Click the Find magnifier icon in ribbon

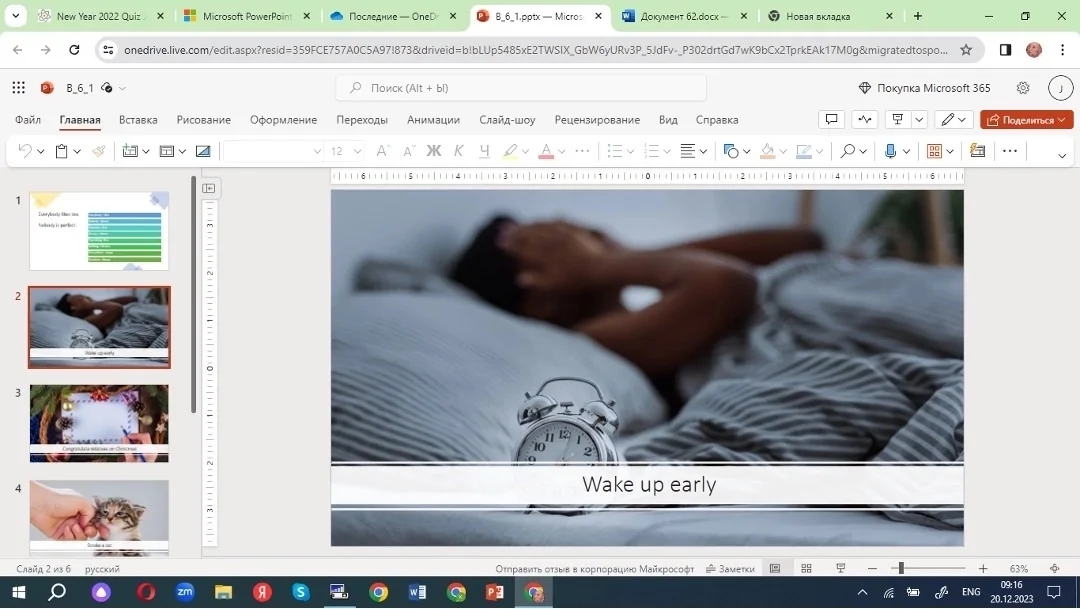(847, 151)
